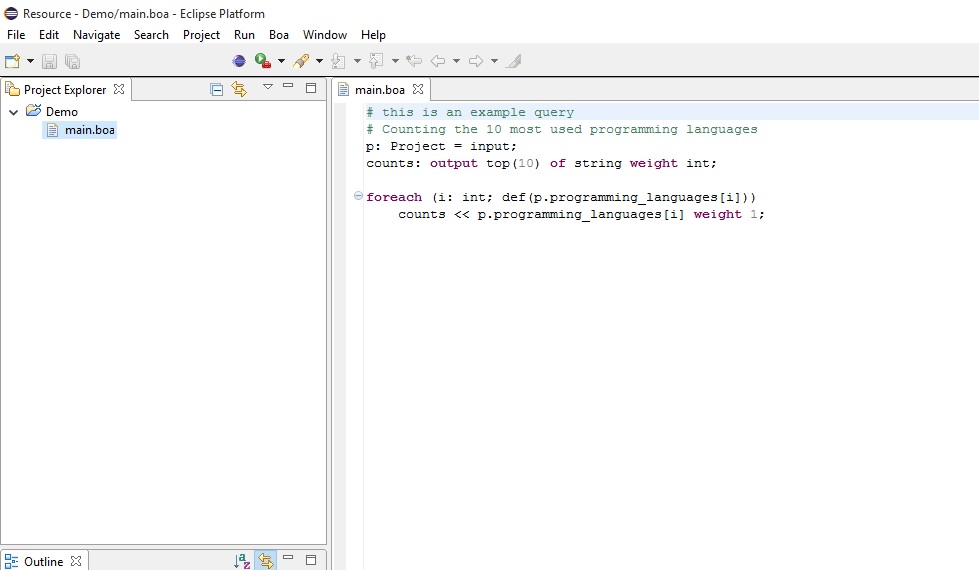The width and height of the screenshot is (979, 570).
Task: Open the Navigate menu
Action: 96,35
